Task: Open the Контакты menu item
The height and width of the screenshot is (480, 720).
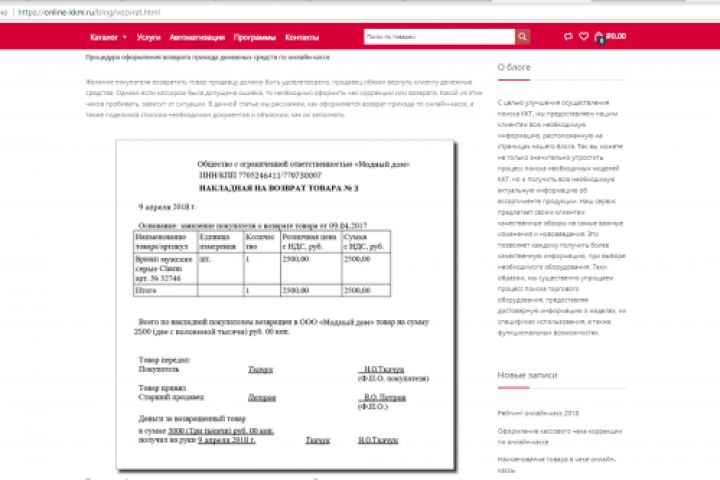Action: tap(302, 37)
